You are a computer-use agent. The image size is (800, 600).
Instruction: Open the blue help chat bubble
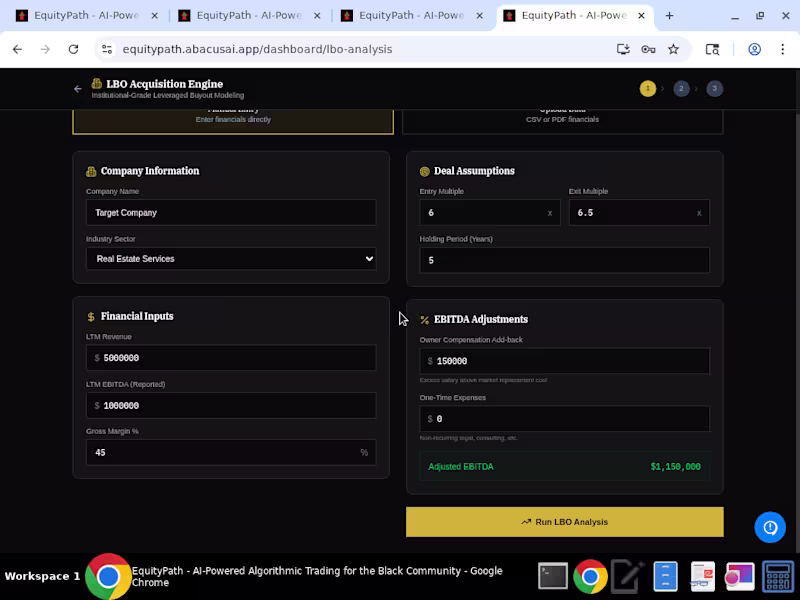click(x=770, y=527)
